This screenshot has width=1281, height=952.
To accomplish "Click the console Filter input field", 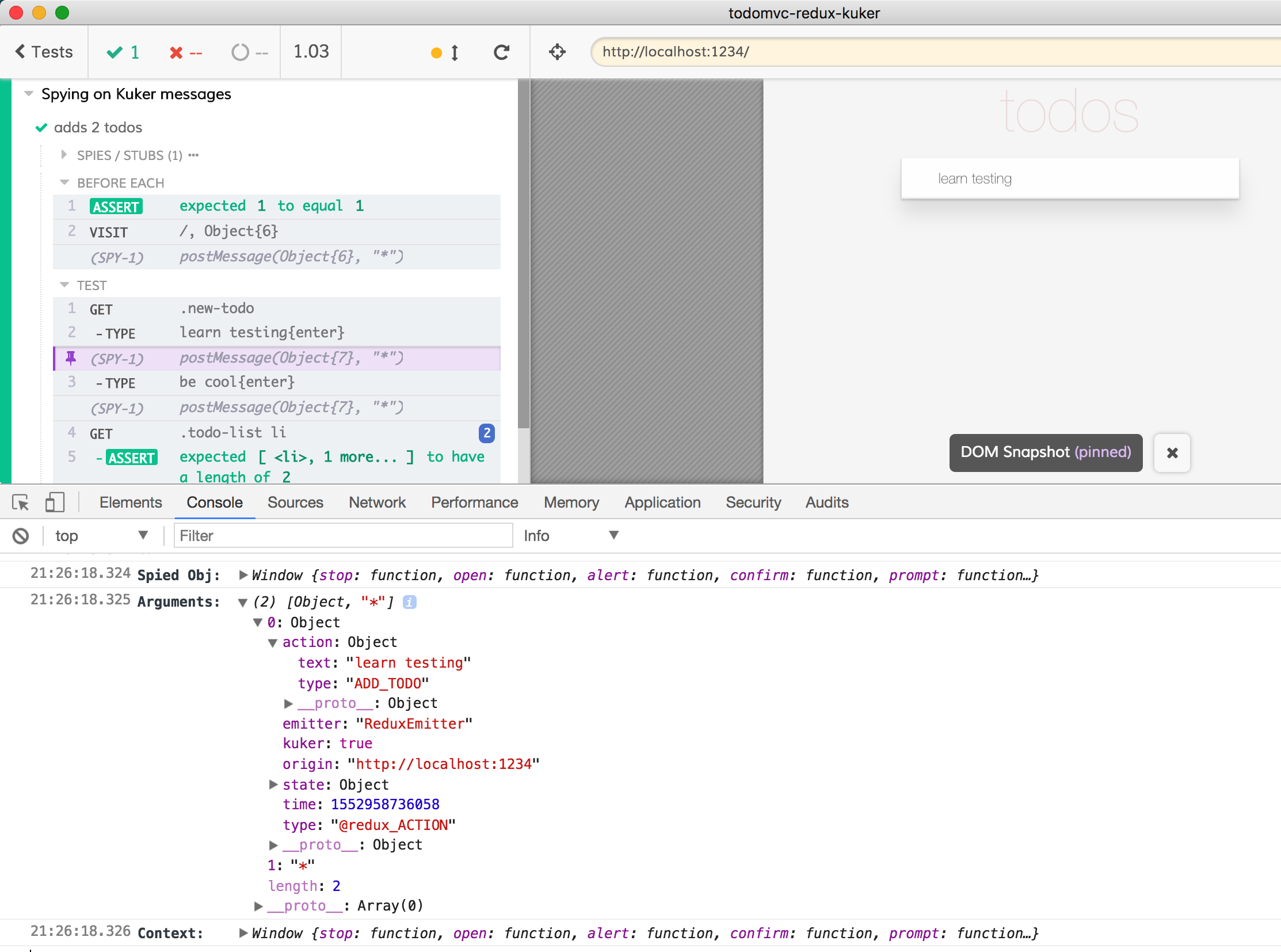I will (x=343, y=536).
